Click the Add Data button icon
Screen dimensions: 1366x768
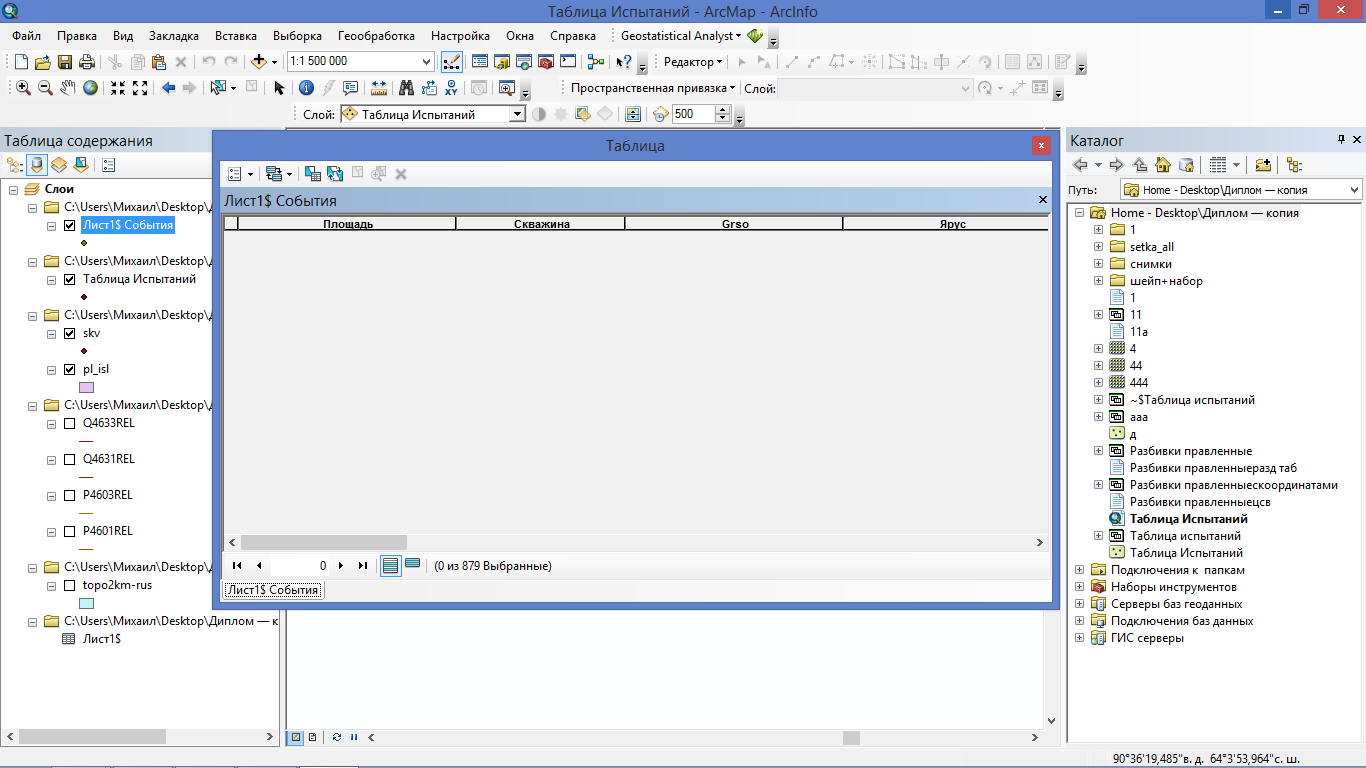pos(259,62)
